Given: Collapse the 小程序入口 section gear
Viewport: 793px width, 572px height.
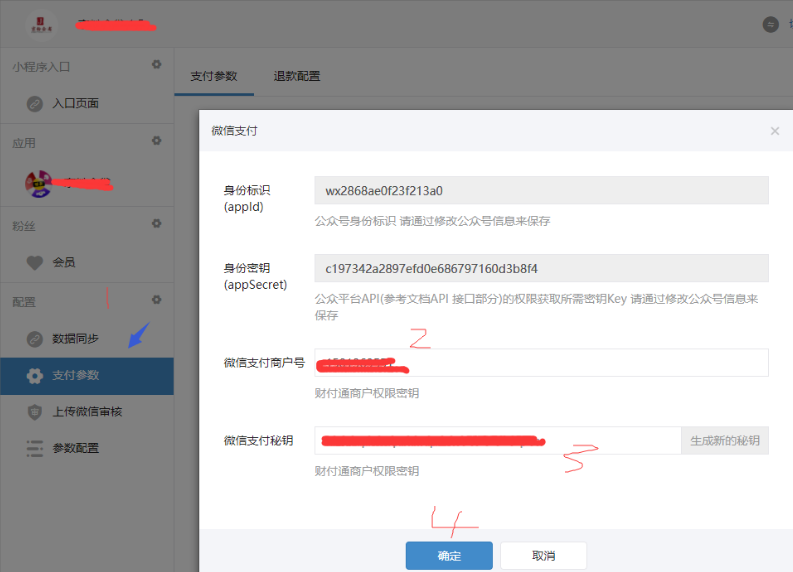Looking at the screenshot, I should pyautogui.click(x=156, y=65).
